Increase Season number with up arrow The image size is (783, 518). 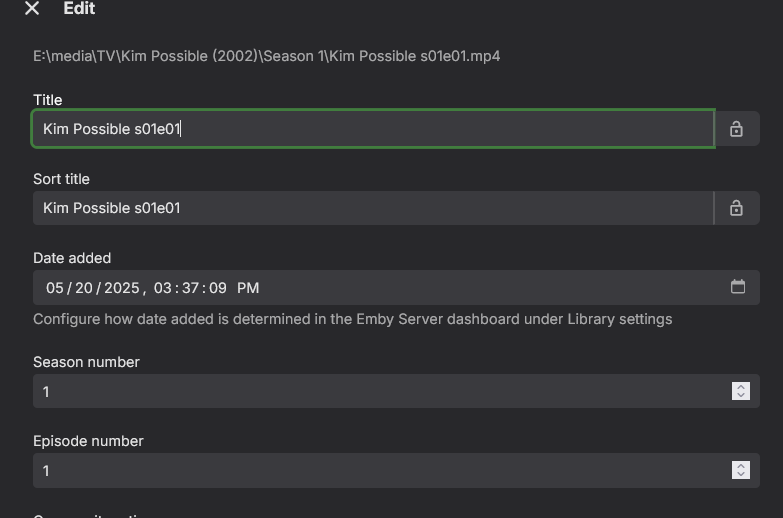click(x=741, y=387)
